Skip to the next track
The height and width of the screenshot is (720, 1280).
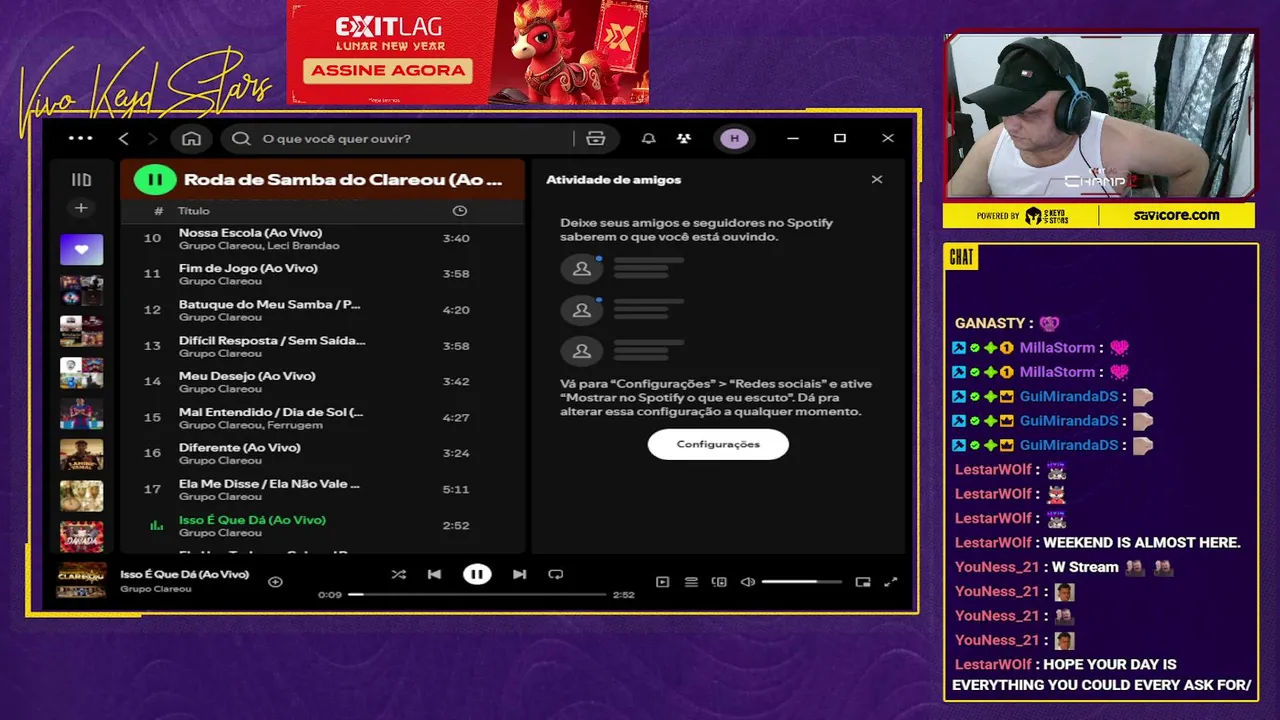click(x=519, y=574)
